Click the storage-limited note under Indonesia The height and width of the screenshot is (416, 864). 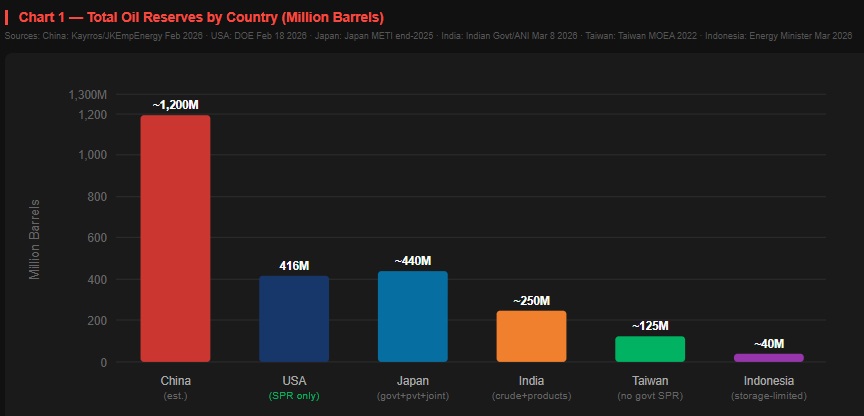tap(768, 396)
